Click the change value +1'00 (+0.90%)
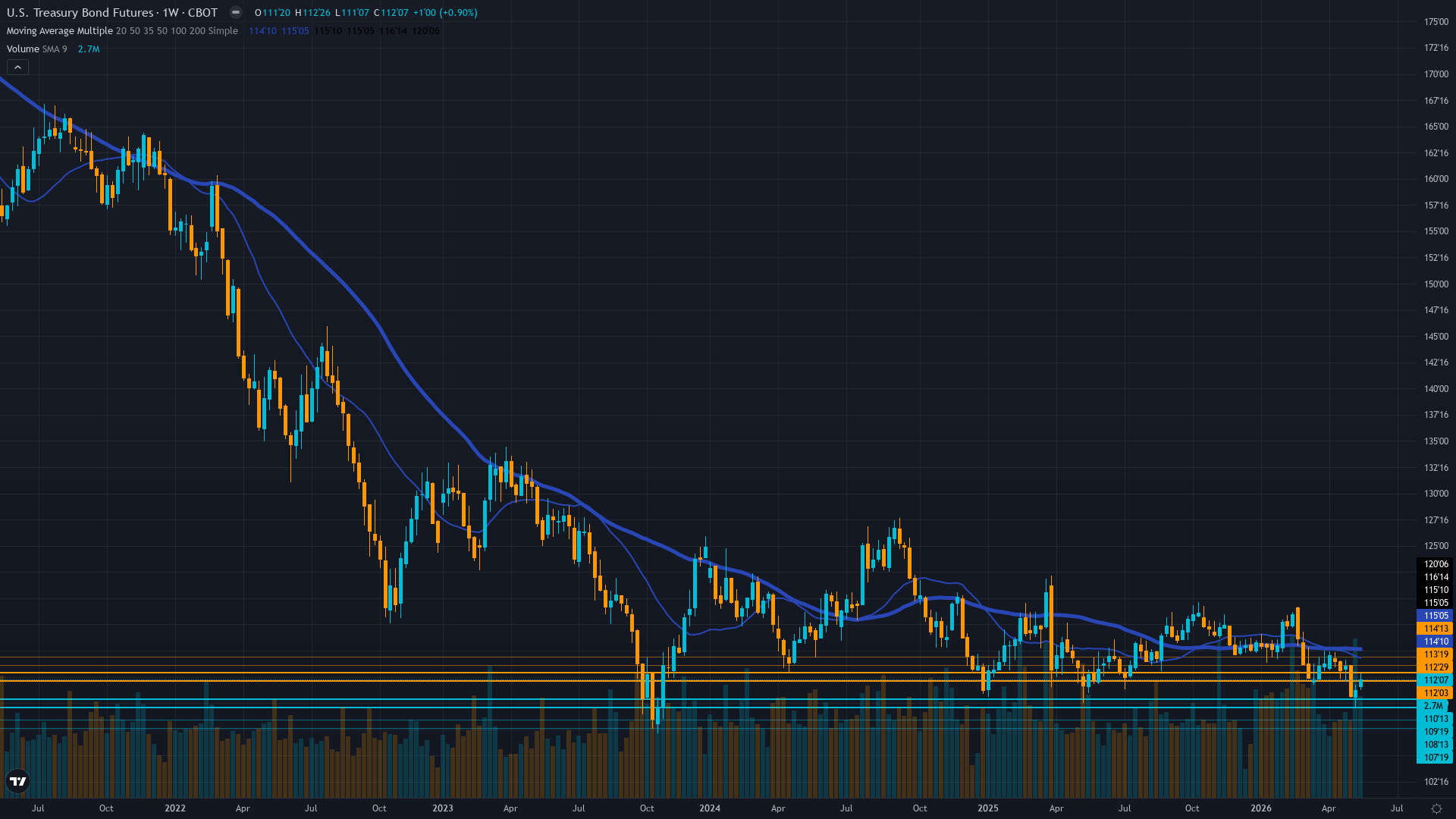The height and width of the screenshot is (819, 1456). pyautogui.click(x=445, y=13)
